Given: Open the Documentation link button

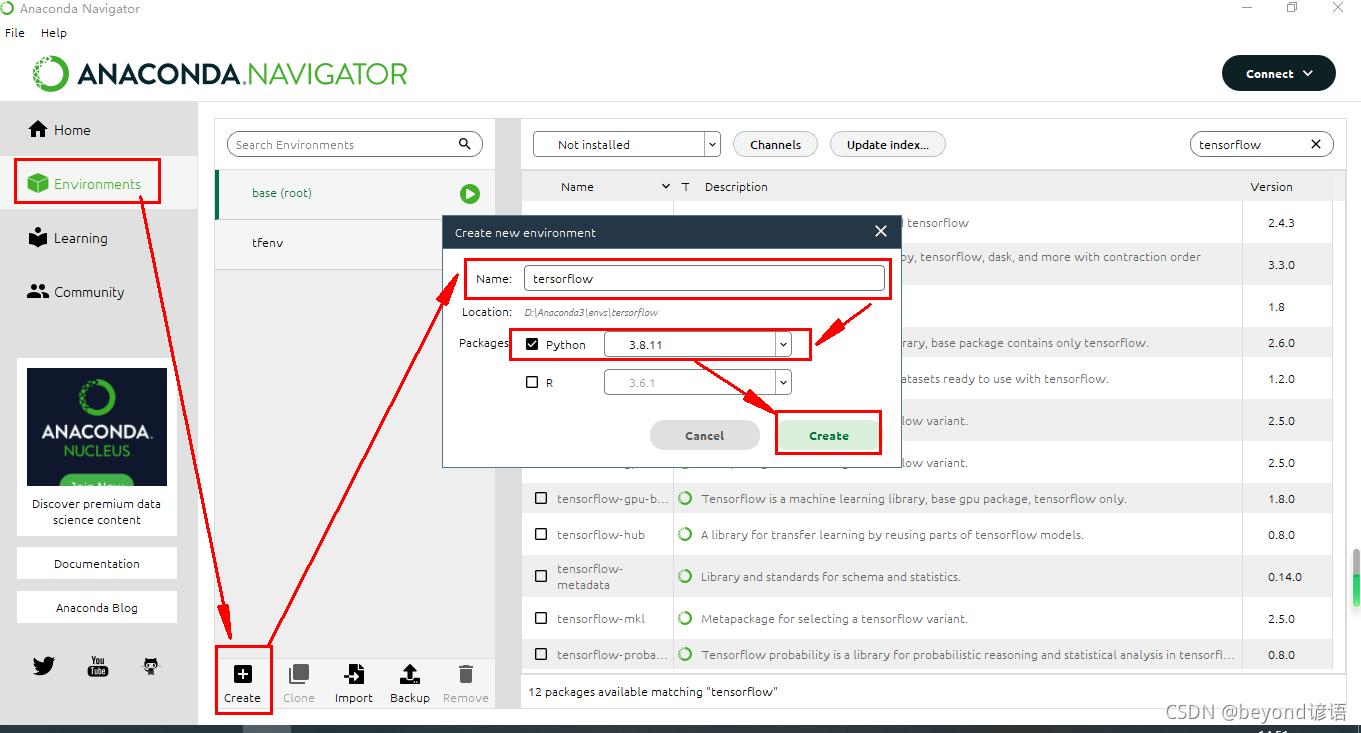Looking at the screenshot, I should (97, 563).
